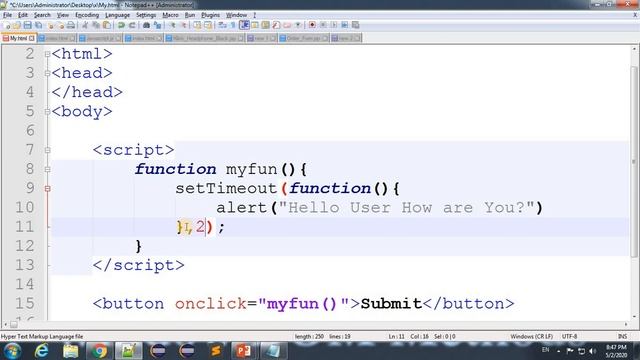The width and height of the screenshot is (640, 360).
Task: Click the Close All toolbar icon
Action: coord(60,25)
